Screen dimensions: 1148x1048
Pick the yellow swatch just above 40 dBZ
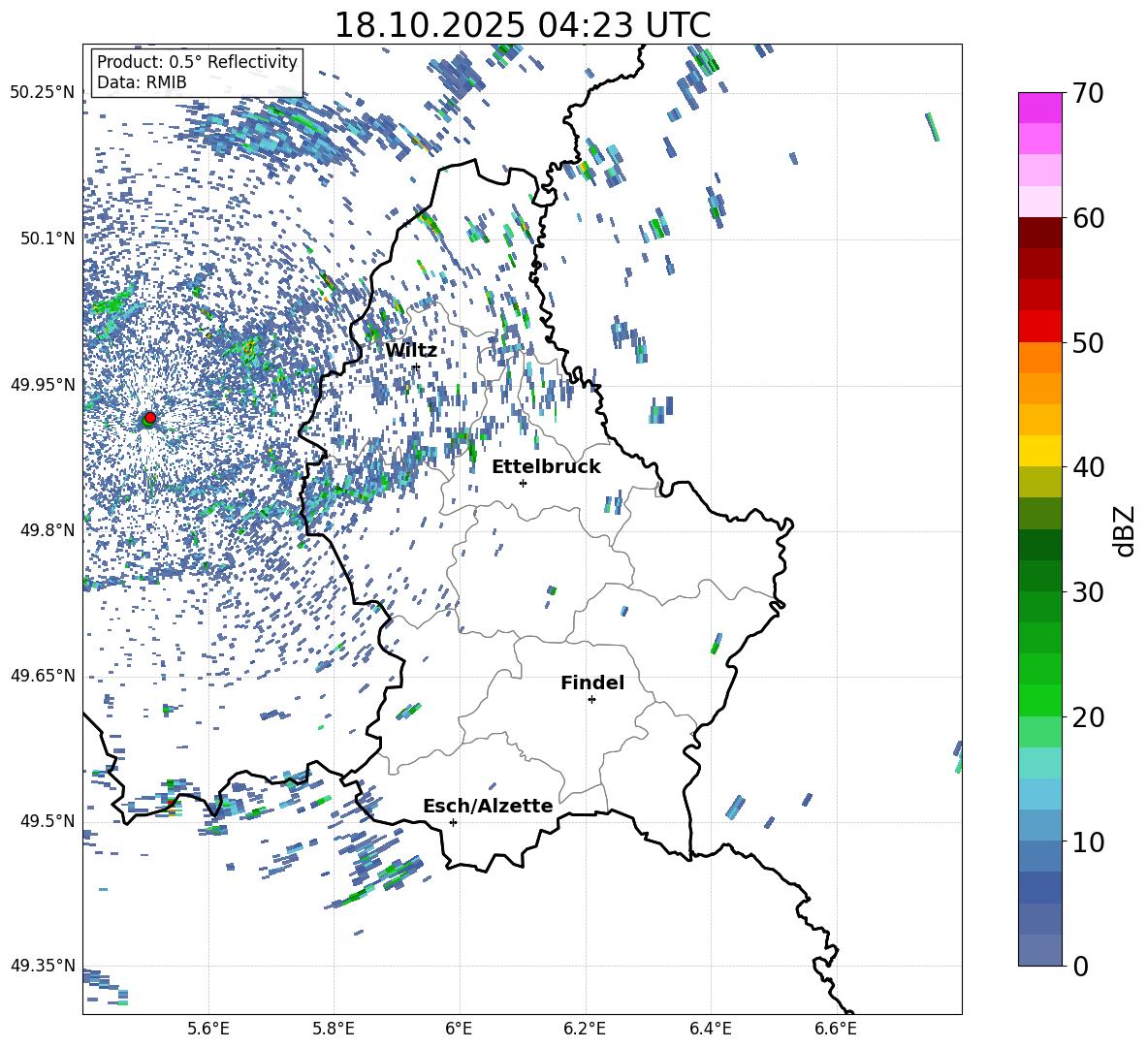1040,451
